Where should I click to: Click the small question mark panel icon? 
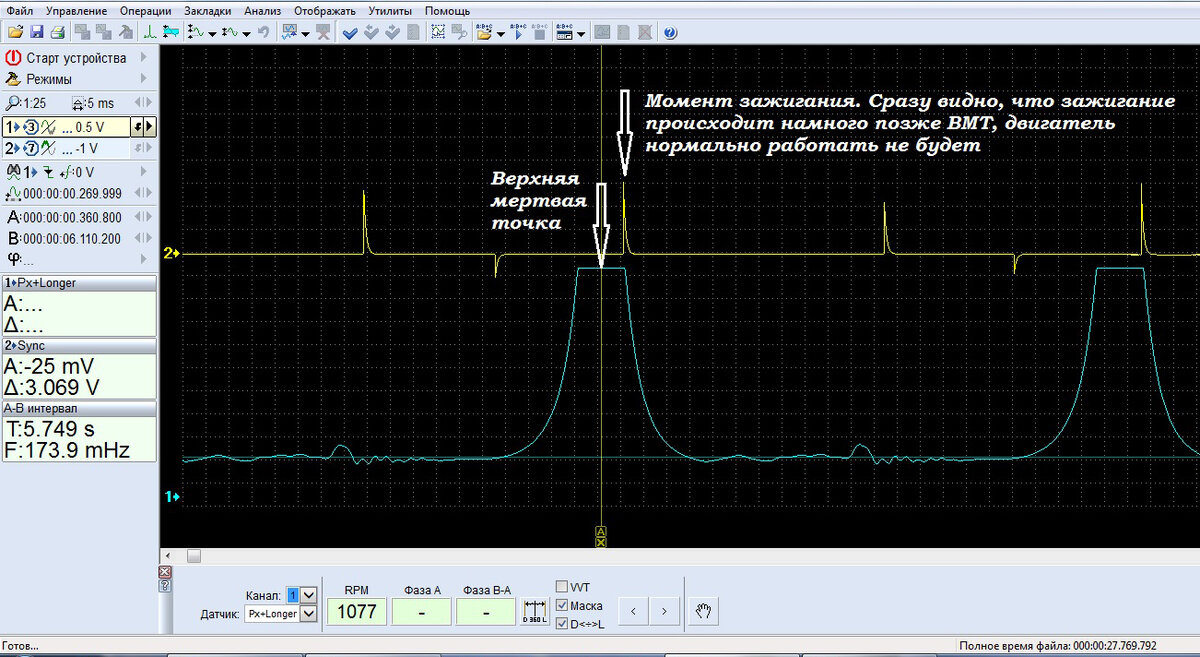[x=165, y=585]
